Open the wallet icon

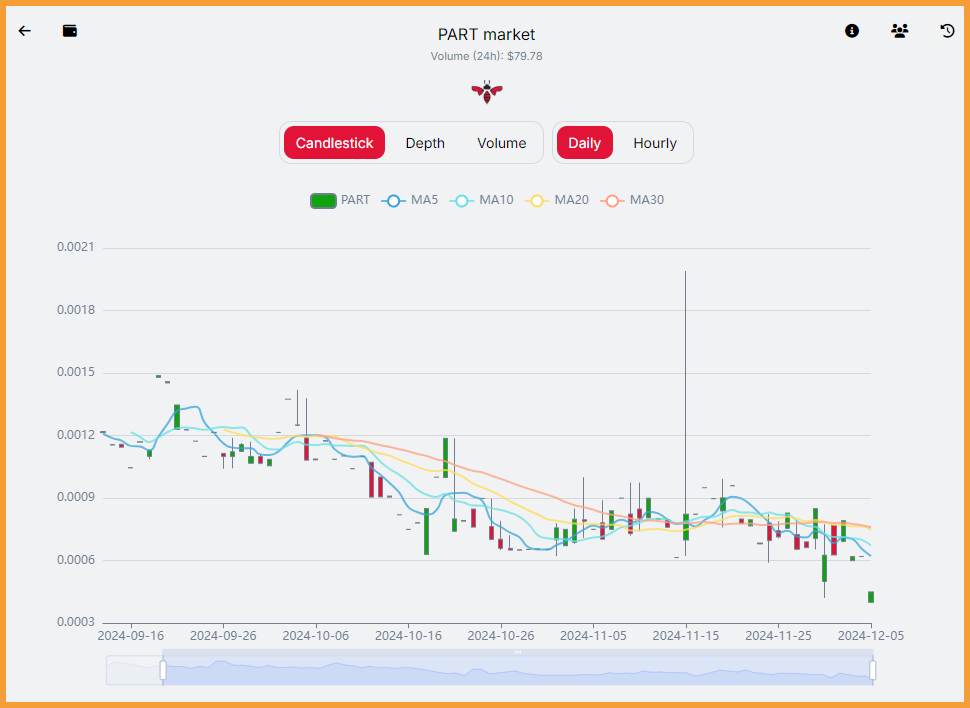(70, 31)
